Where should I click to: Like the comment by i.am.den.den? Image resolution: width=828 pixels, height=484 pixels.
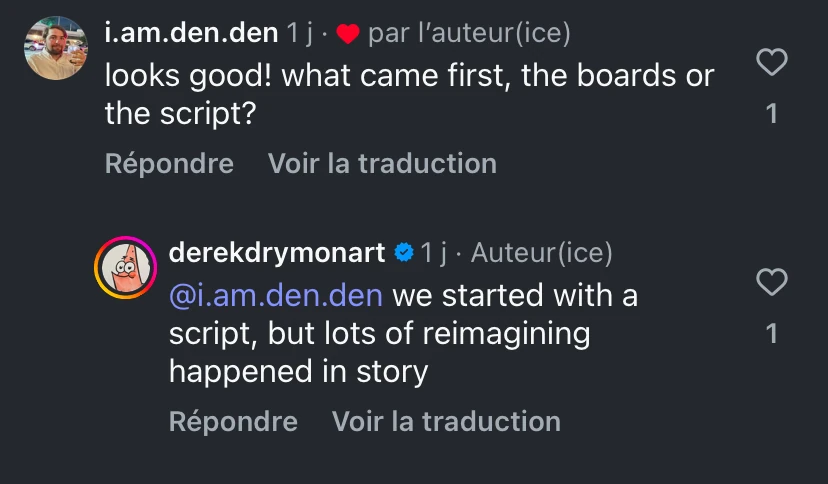[x=771, y=63]
